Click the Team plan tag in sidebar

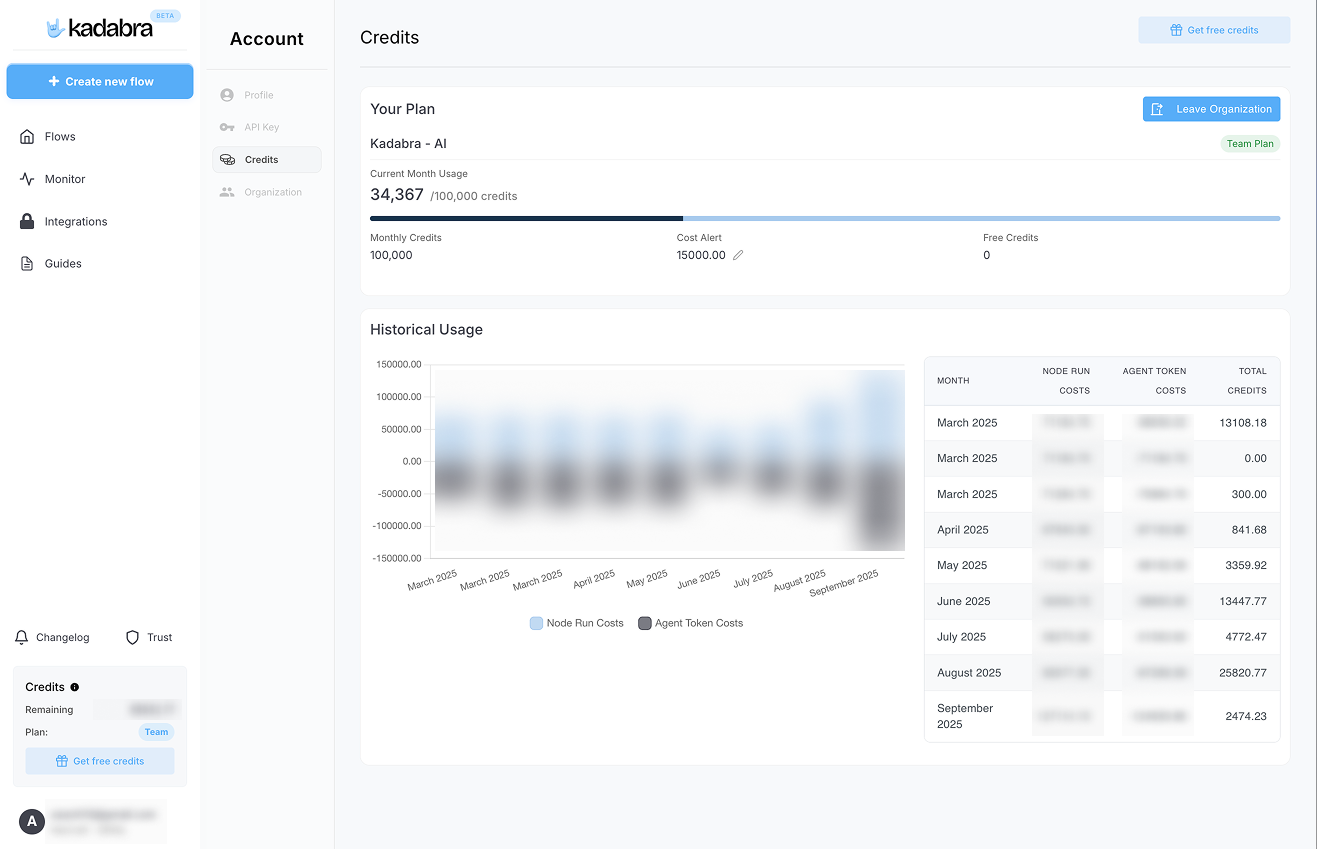[x=156, y=732]
